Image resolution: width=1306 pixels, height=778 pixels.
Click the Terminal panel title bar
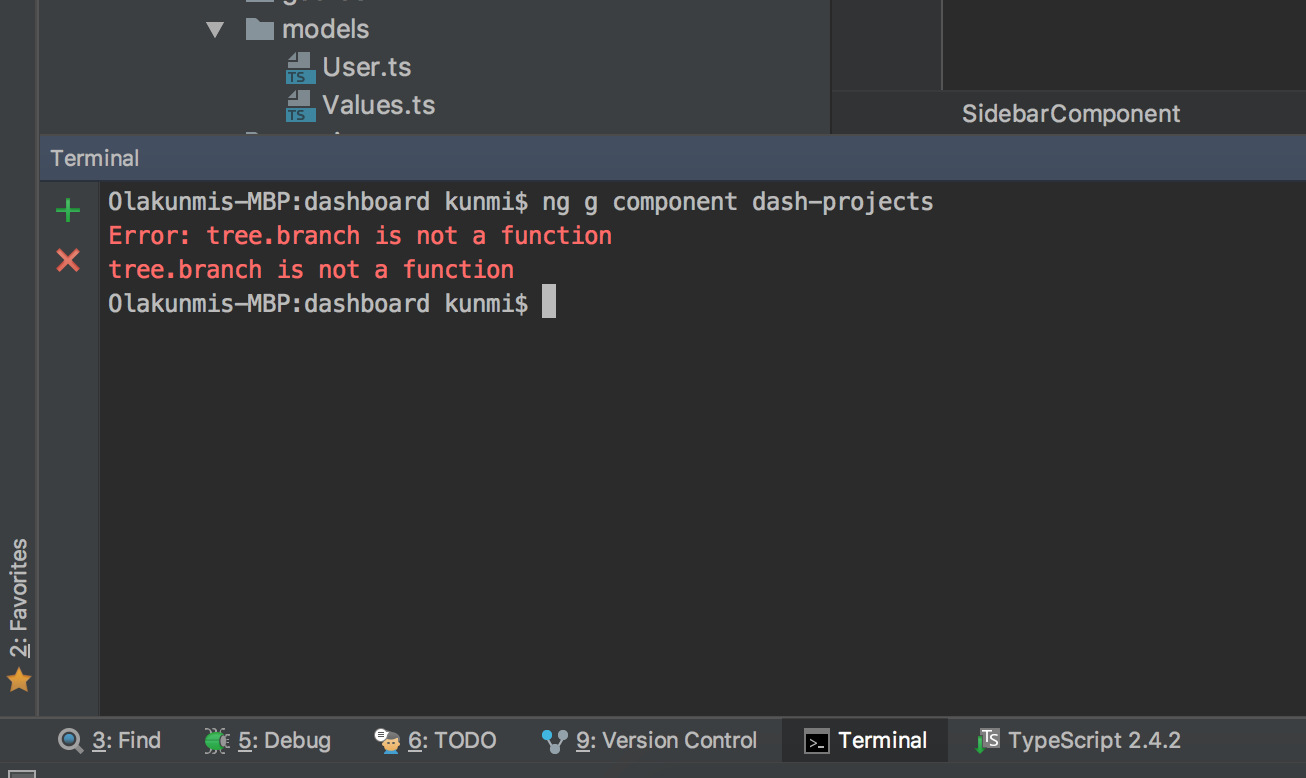[x=600, y=158]
